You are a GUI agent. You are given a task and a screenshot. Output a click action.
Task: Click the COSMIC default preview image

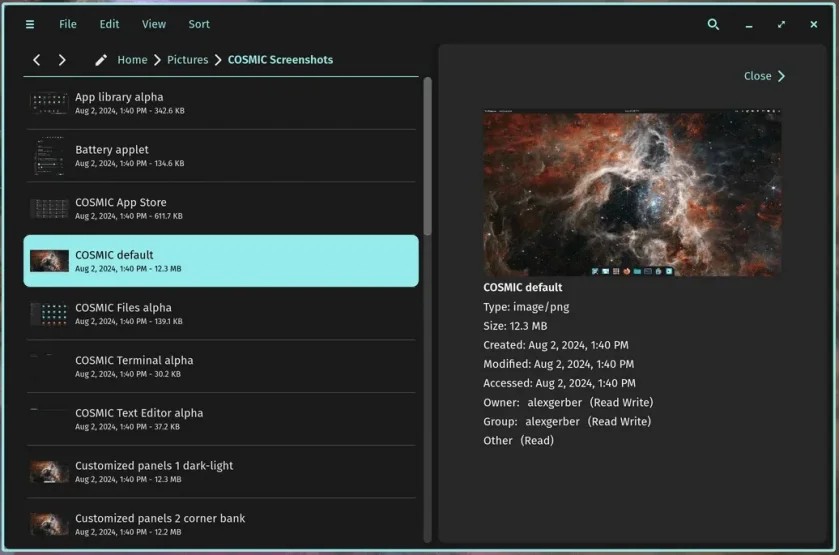coord(632,193)
